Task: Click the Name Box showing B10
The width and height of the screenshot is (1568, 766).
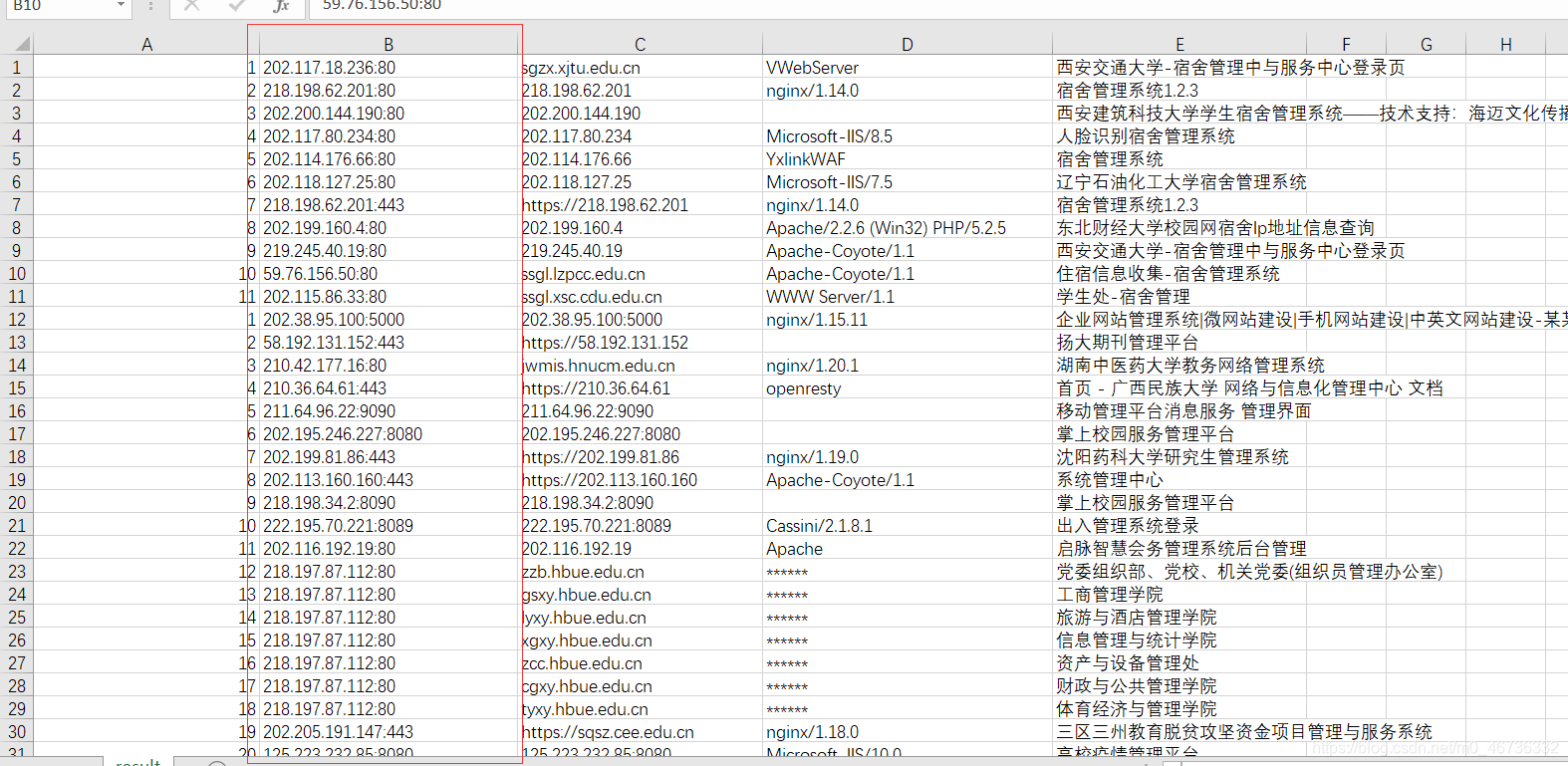Action: [x=58, y=6]
